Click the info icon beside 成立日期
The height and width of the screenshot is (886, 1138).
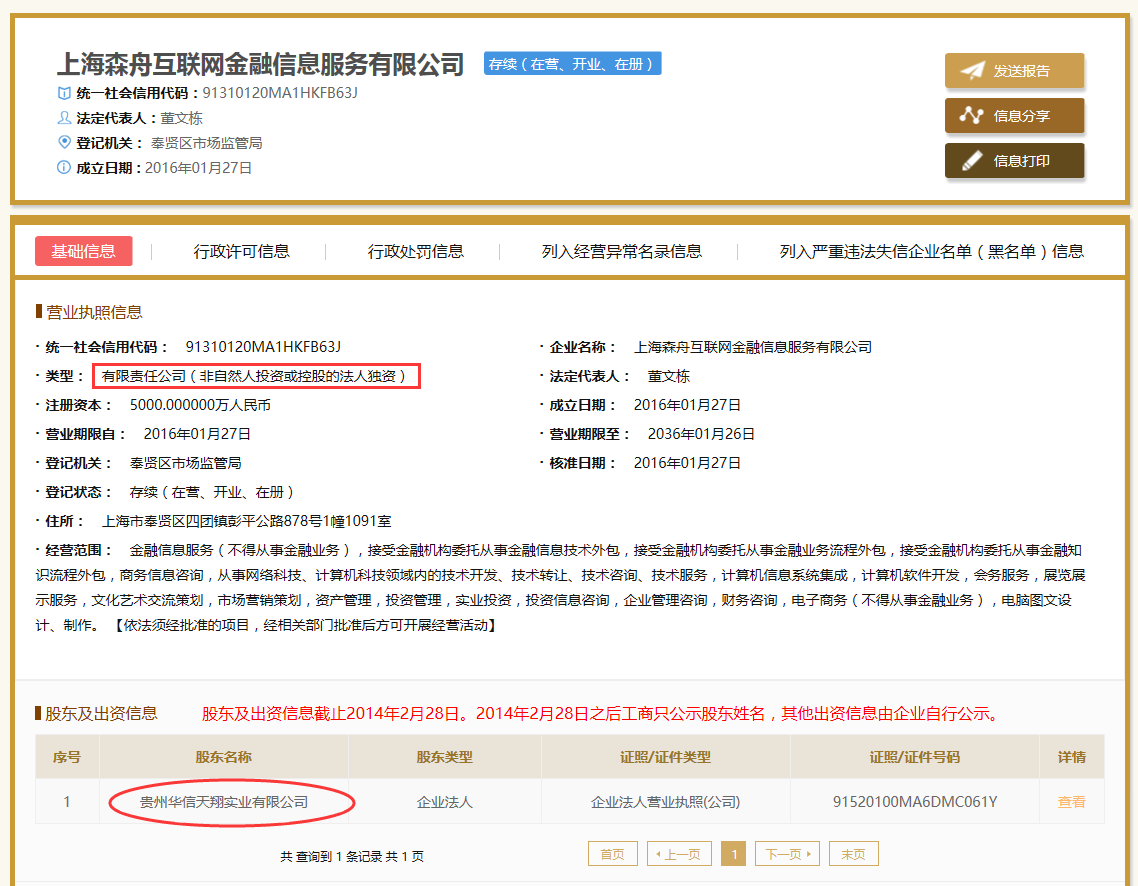tap(64, 168)
